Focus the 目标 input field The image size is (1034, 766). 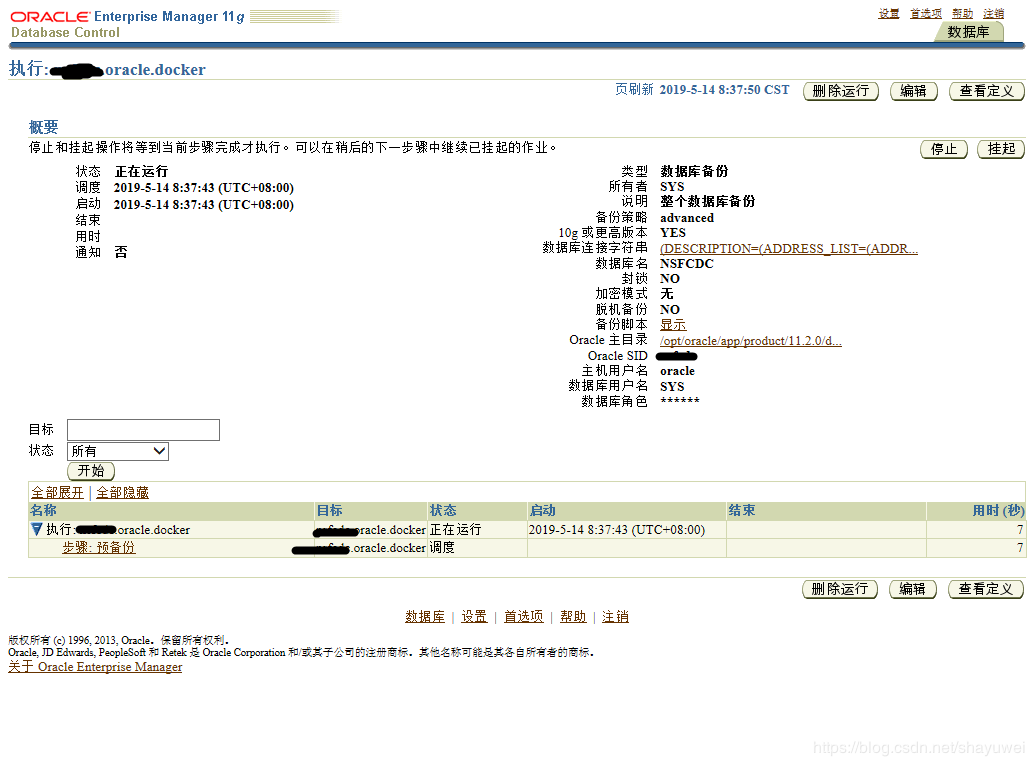pos(143,430)
